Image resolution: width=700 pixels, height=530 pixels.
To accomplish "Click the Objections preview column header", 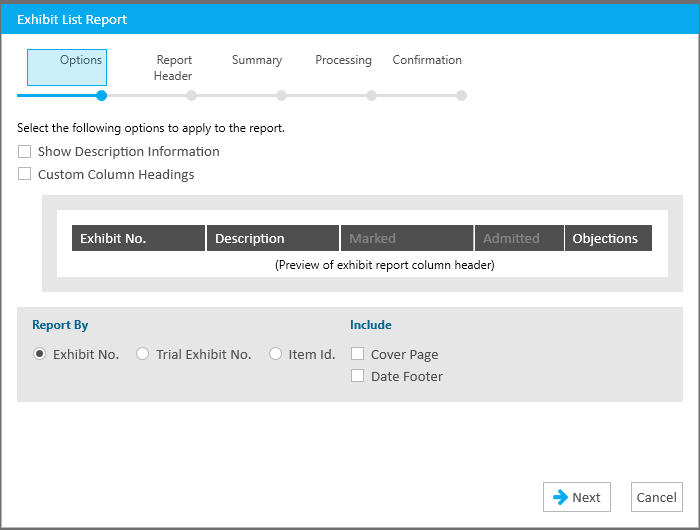I will tap(608, 238).
